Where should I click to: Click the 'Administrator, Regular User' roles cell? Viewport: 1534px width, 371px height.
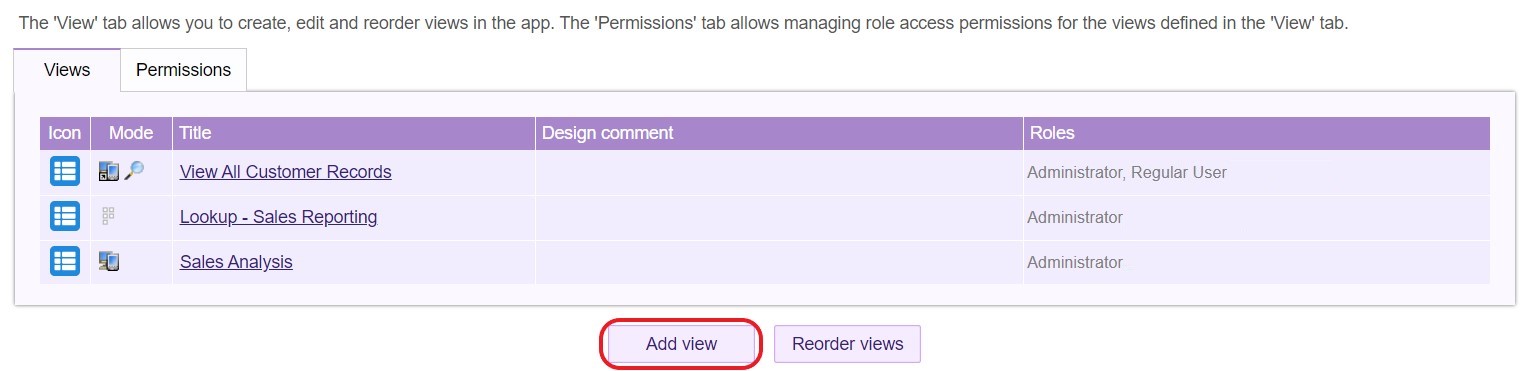click(x=1127, y=172)
